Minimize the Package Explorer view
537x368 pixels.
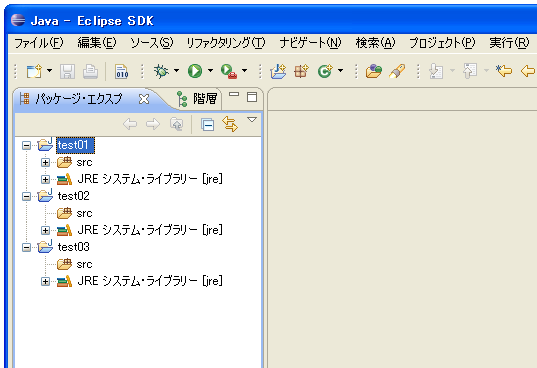[234, 94]
